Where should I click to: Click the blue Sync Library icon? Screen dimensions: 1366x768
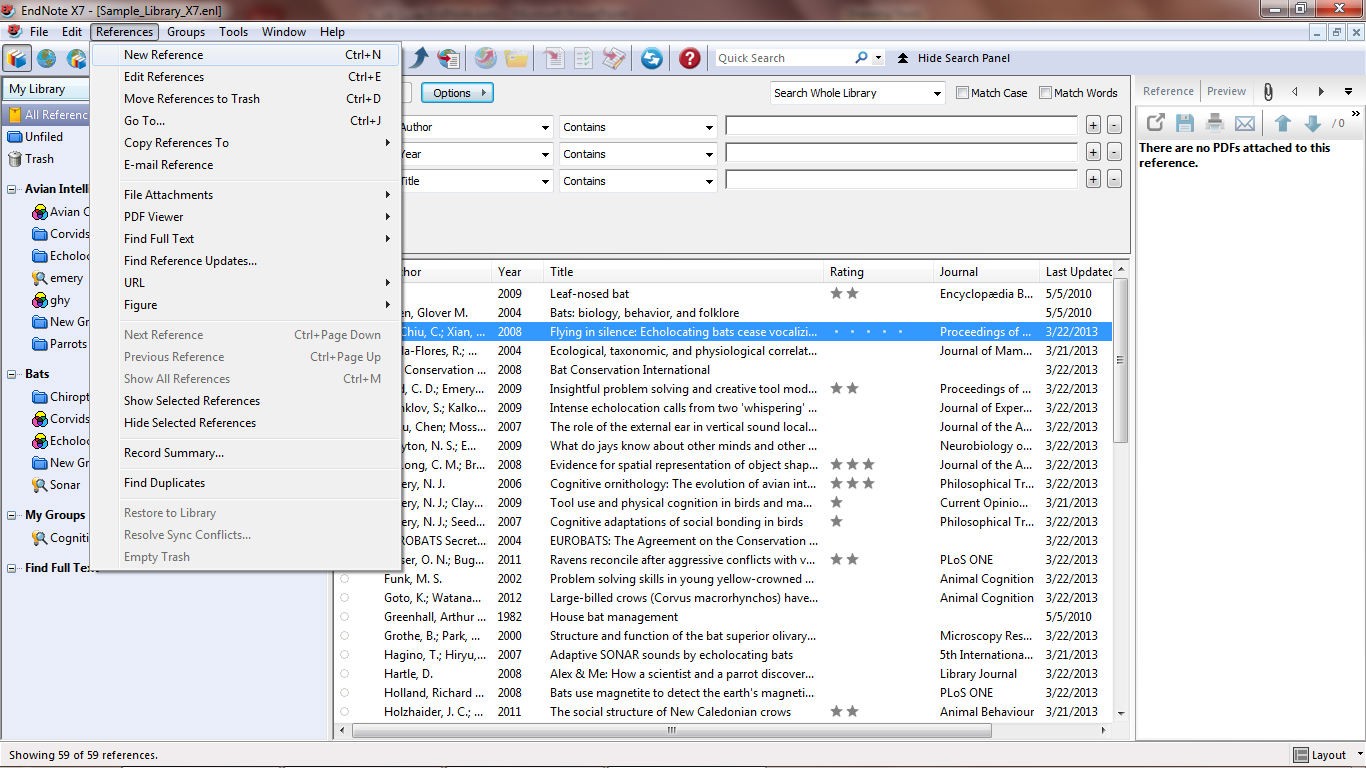pos(652,58)
